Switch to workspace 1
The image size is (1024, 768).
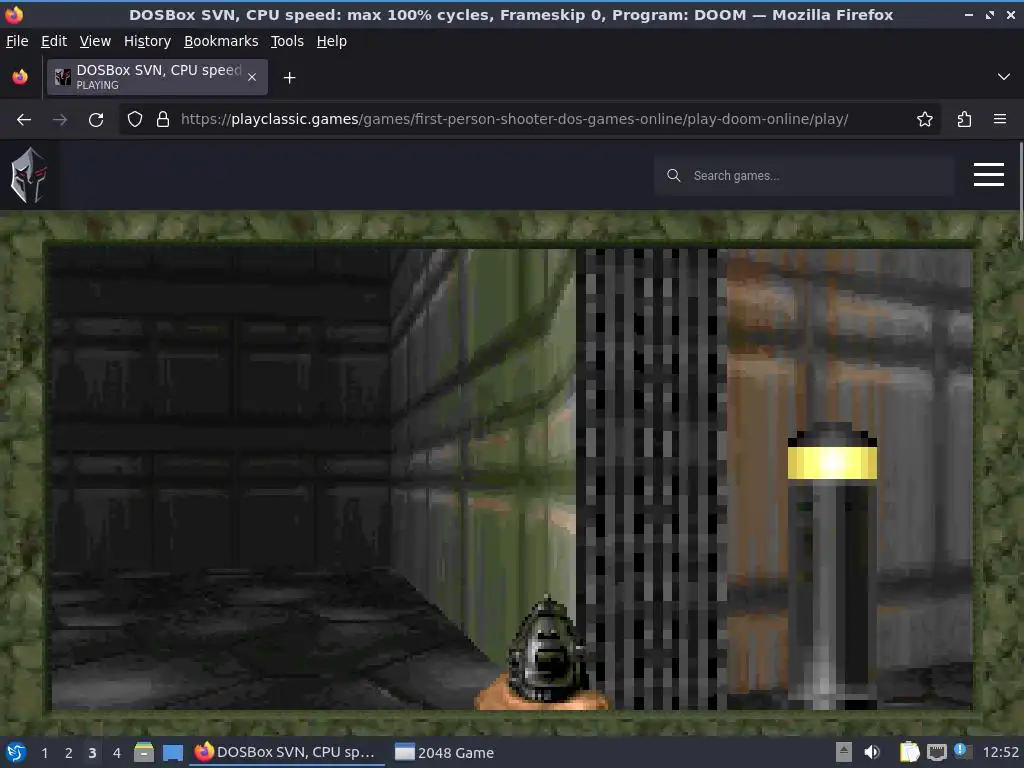(x=44, y=753)
